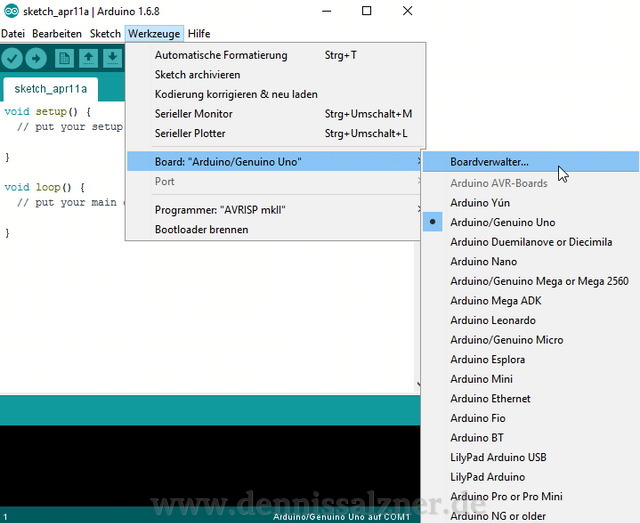Select Arduino BT board
Image resolution: width=640 pixels, height=523 pixels.
pos(531,438)
